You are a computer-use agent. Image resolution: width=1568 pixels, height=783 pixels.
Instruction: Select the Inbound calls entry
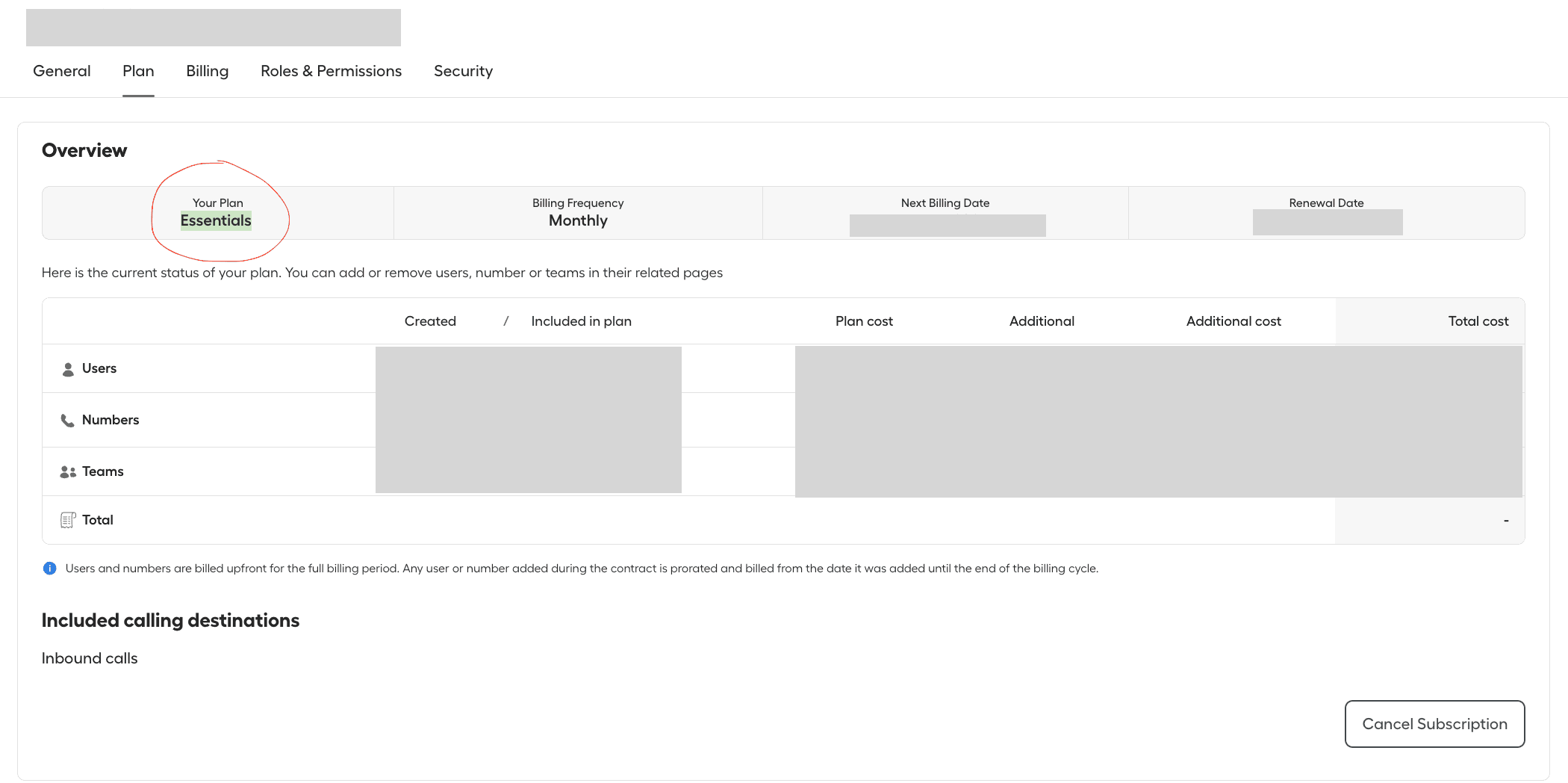click(90, 658)
